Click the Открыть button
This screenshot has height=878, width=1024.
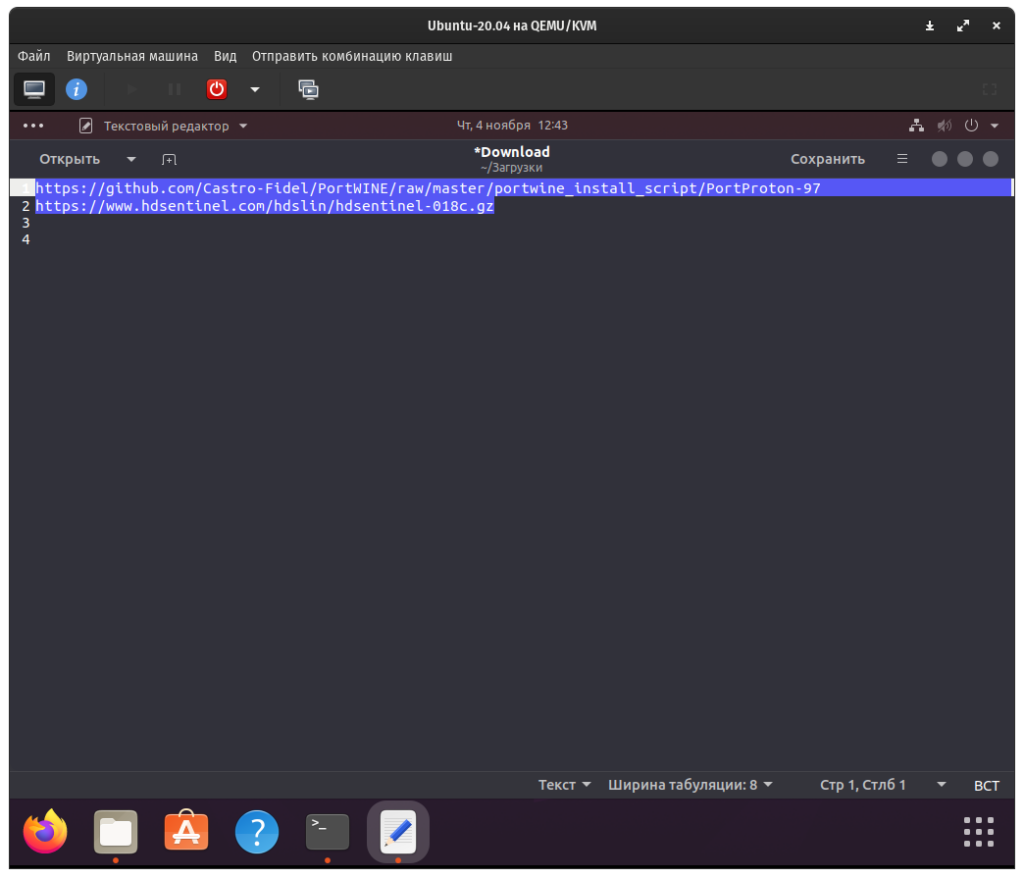coord(70,159)
